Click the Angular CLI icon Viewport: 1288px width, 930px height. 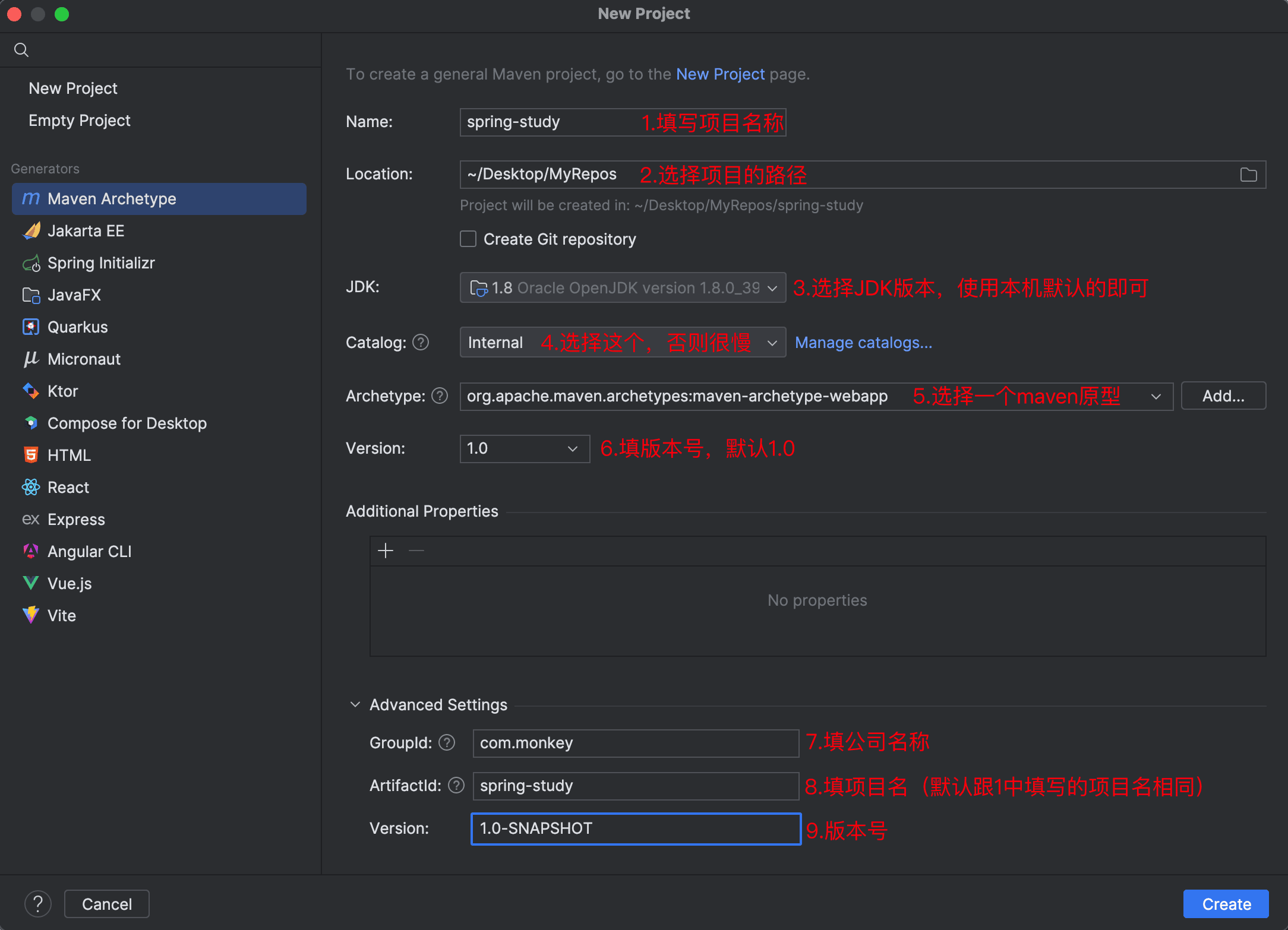31,551
